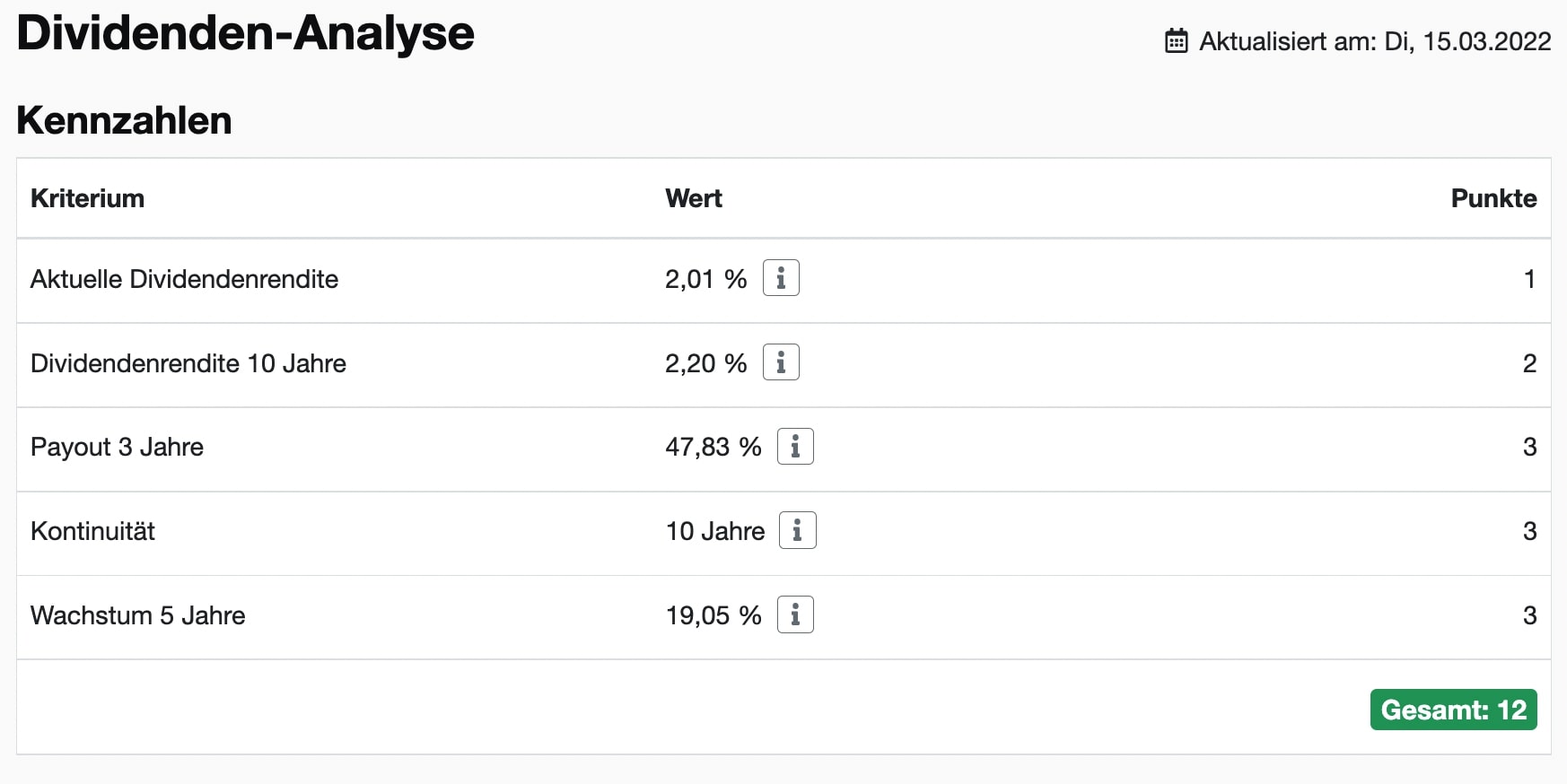
Task: Select the value 2,01 %
Action: 706,279
